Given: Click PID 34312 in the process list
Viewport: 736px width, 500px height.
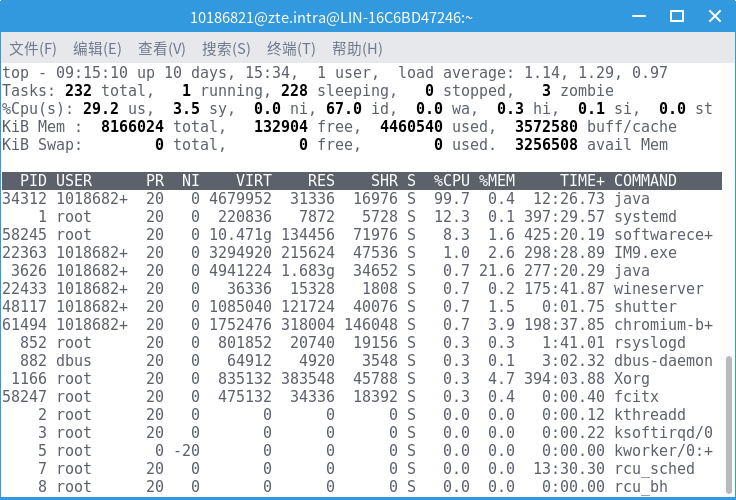Looking at the screenshot, I should coord(24,199).
